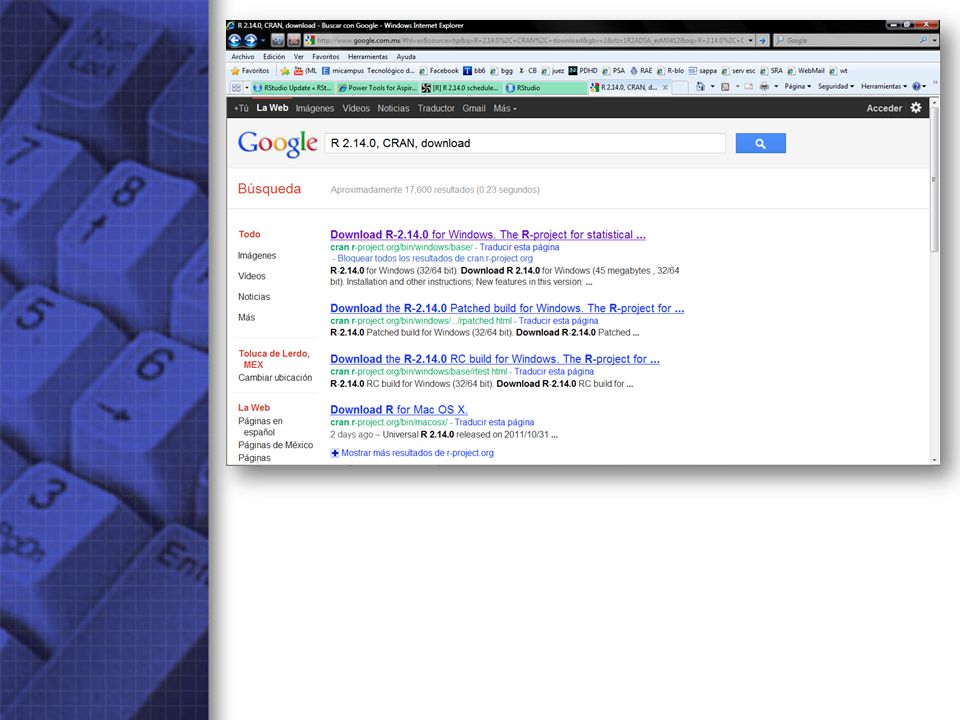Click the browser Back arrow button
The image size is (960, 720).
(234, 40)
